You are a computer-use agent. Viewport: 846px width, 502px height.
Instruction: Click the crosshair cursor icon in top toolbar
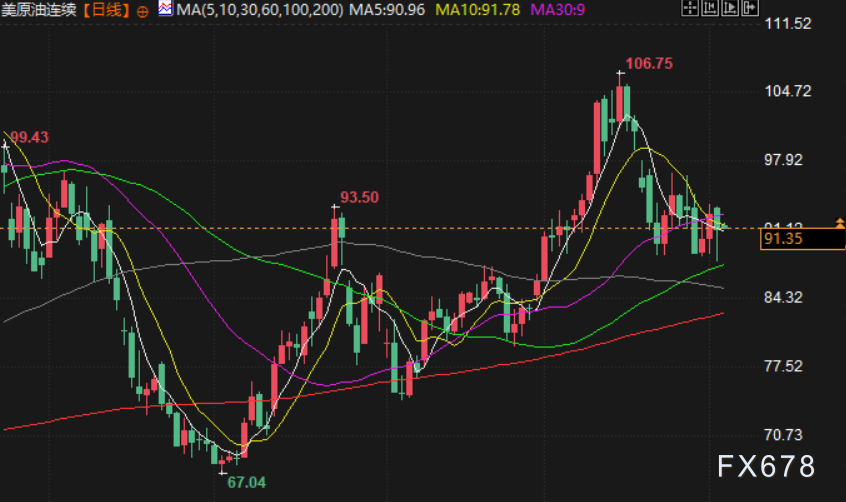point(690,8)
